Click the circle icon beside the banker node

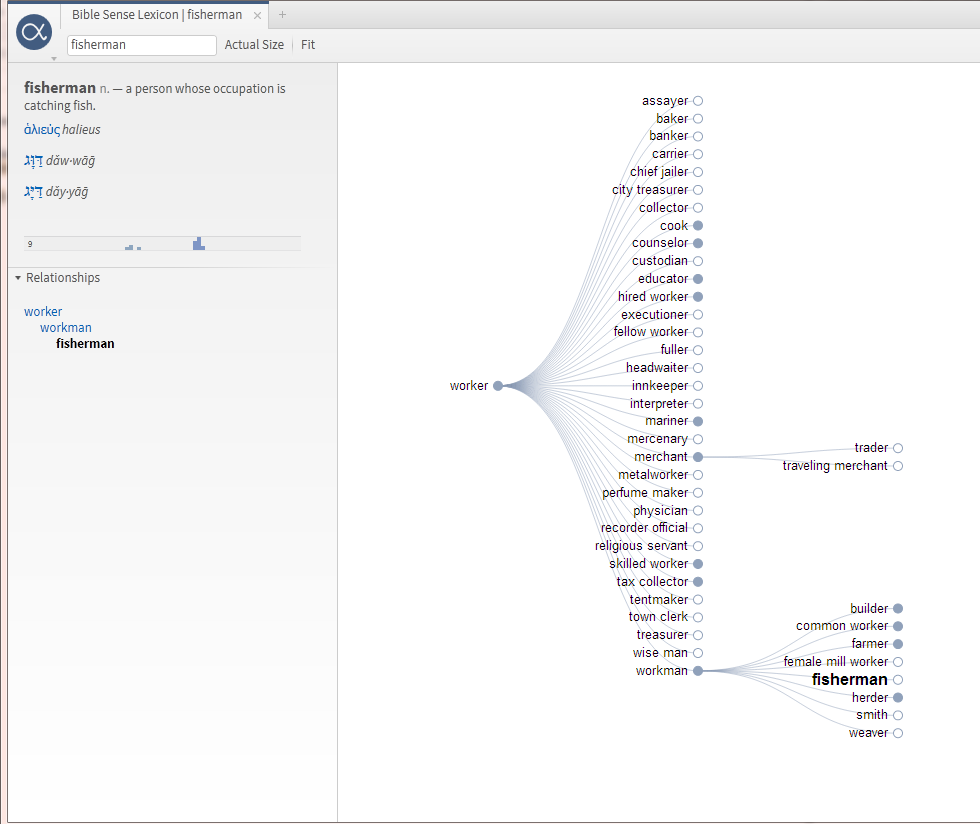click(697, 136)
